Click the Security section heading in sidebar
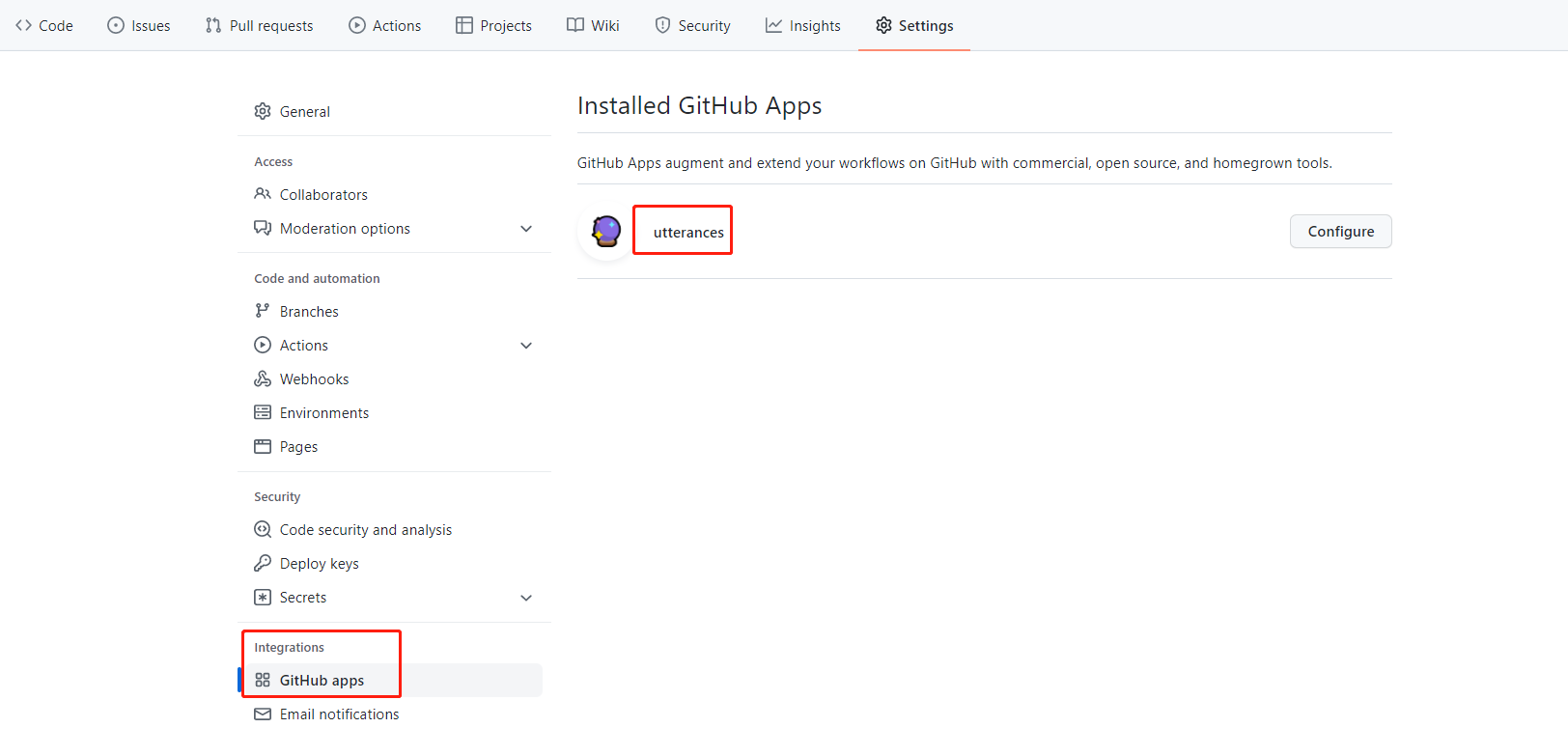The height and width of the screenshot is (756, 1568). pyautogui.click(x=277, y=496)
